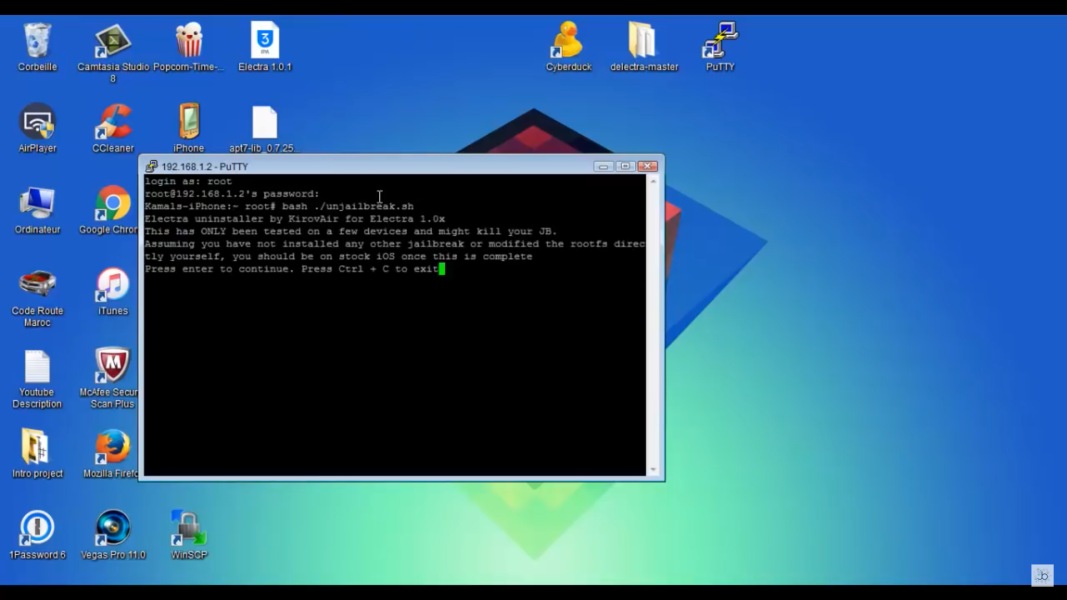Select the delectra-master folder
This screenshot has width=1067, height=600.
tap(643, 42)
